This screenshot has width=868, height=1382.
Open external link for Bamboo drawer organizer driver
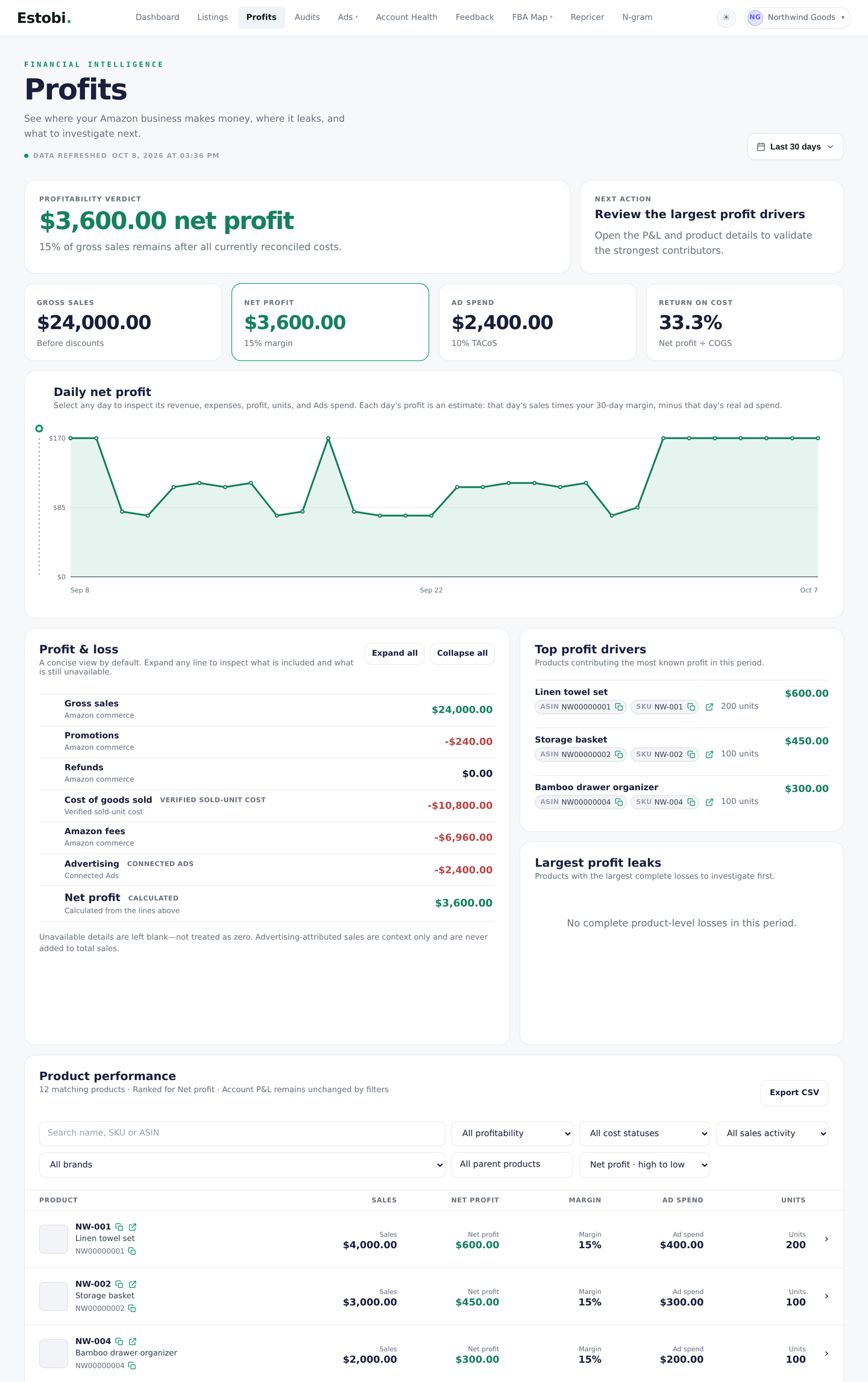[709, 802]
